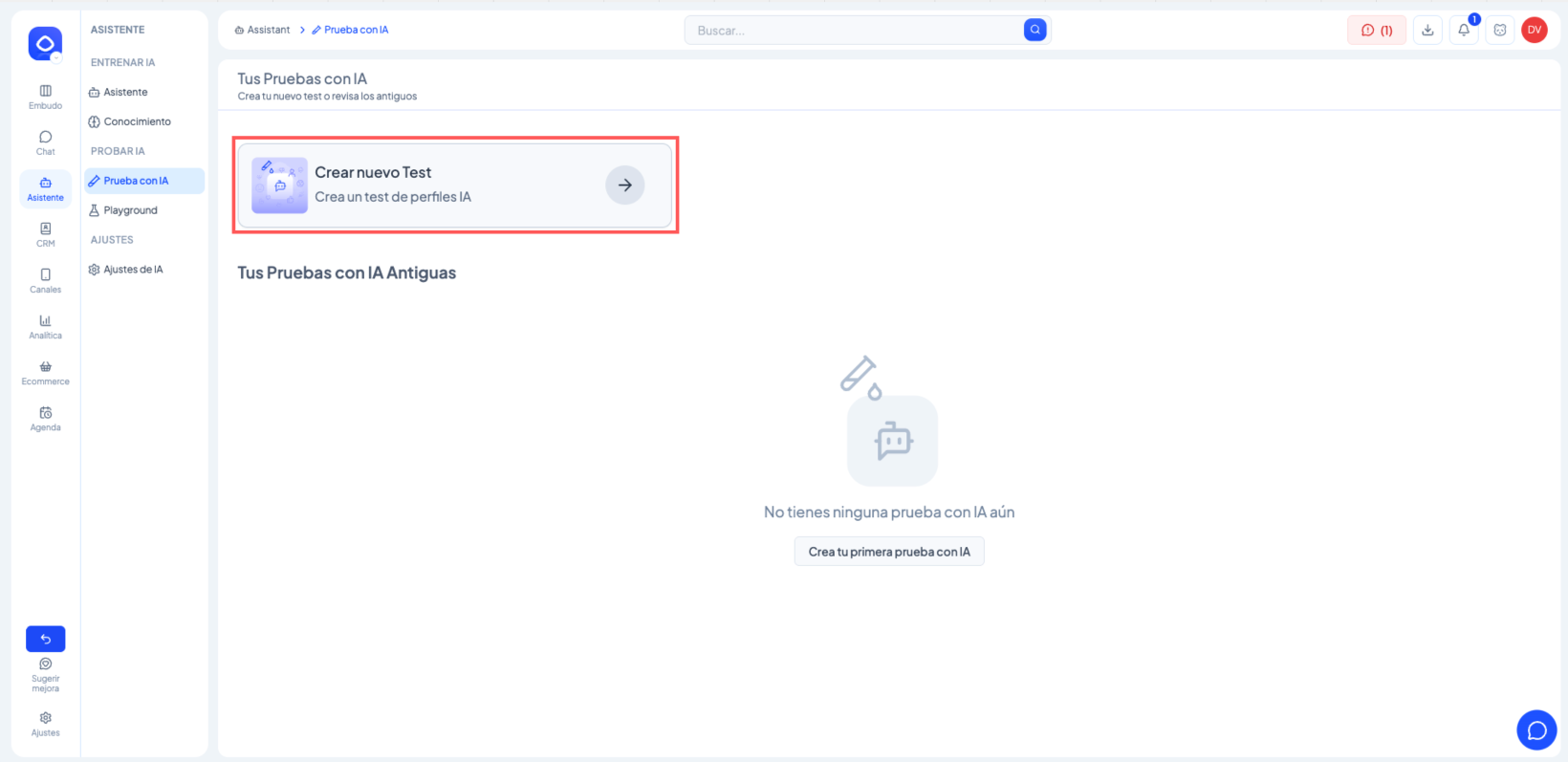
Task: Click the Crear nuevo Test arrow
Action: tap(624, 185)
